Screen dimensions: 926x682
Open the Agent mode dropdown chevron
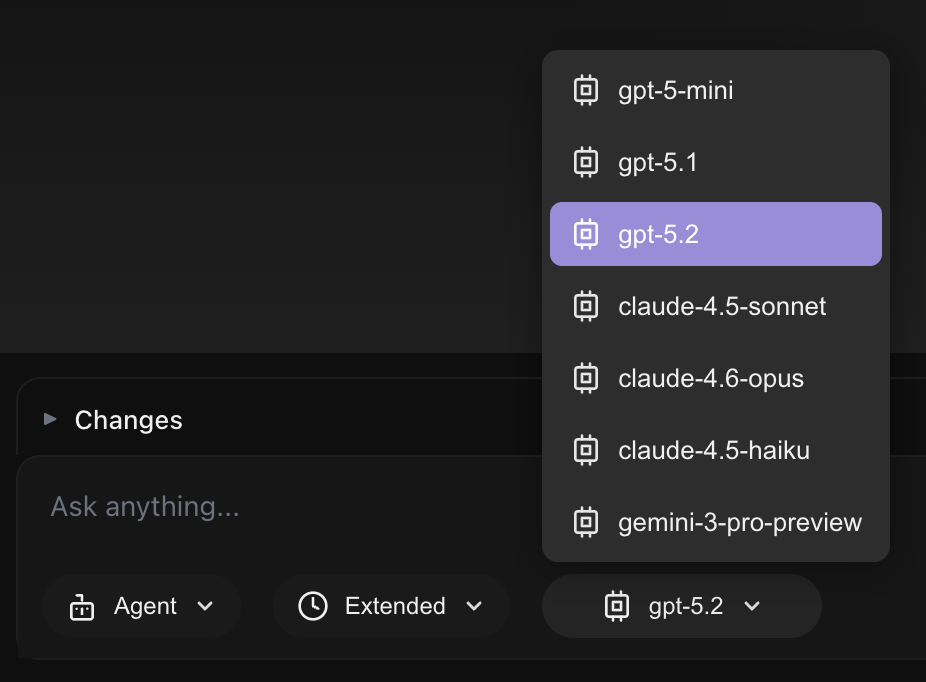pyautogui.click(x=206, y=606)
